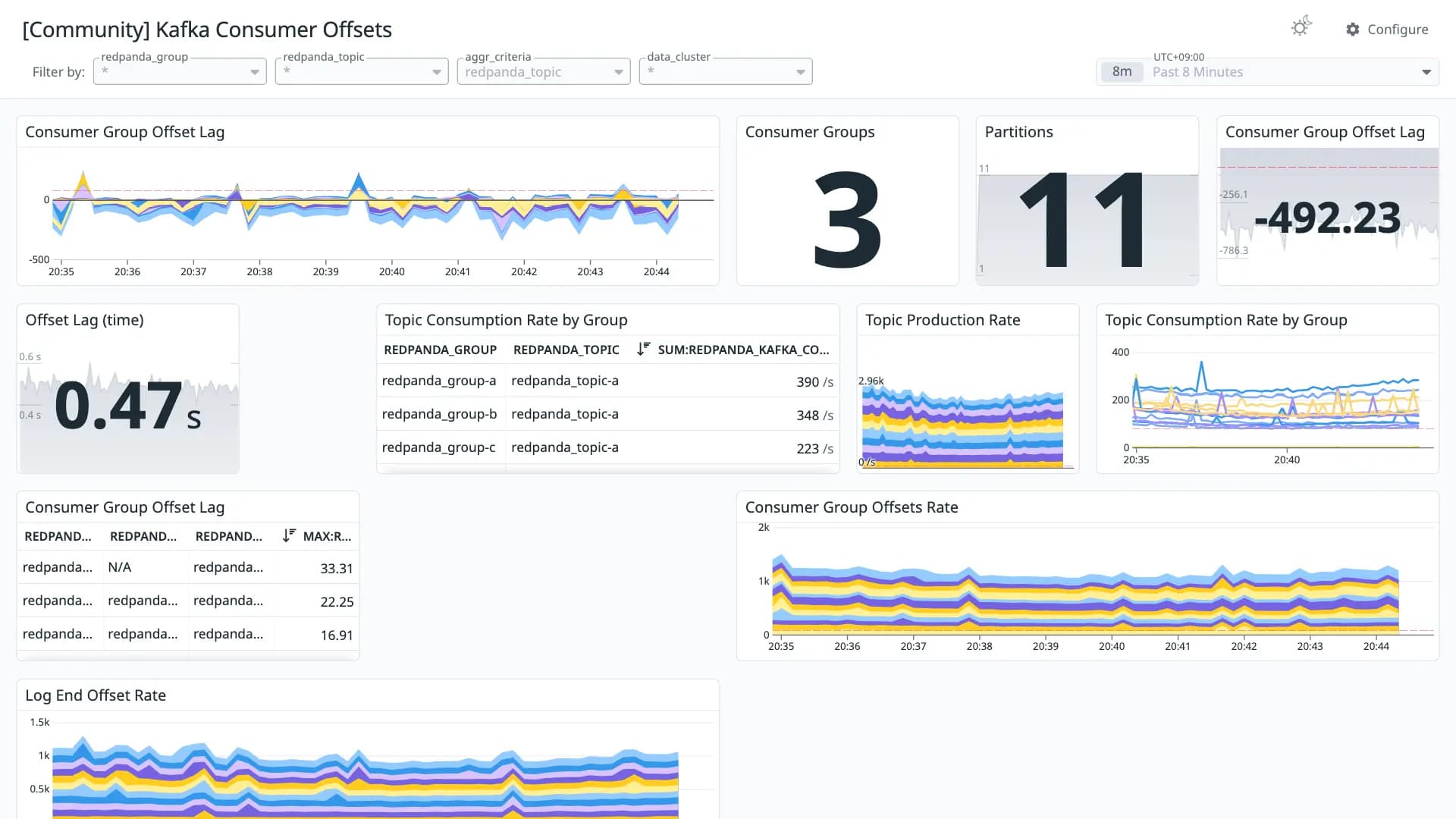
Task: Open the Configure settings
Action: [1387, 29]
